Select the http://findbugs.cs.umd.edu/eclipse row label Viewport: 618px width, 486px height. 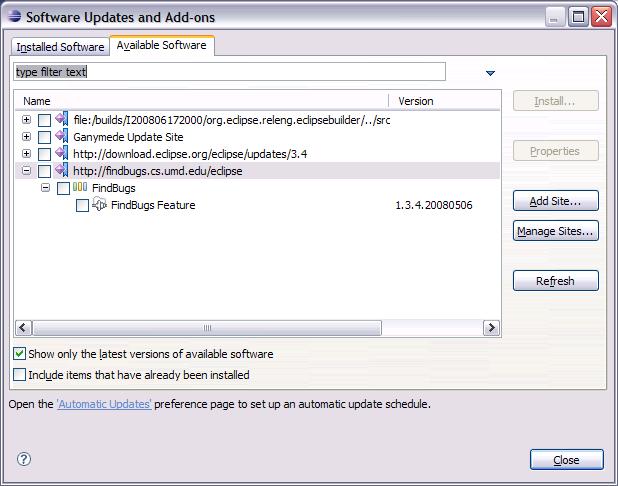click(158, 171)
